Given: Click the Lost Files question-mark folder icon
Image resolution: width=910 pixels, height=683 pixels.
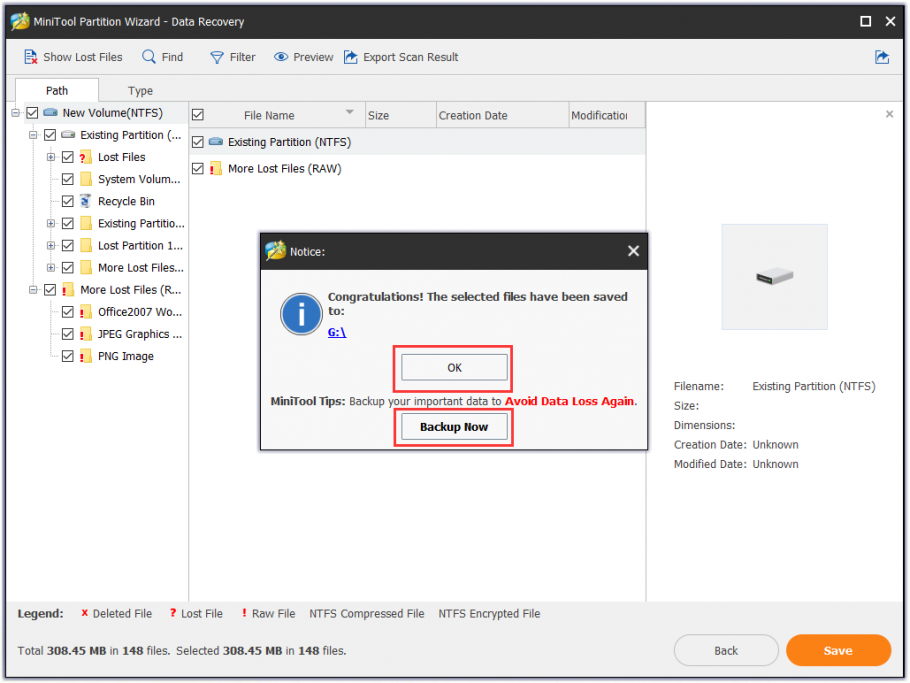Looking at the screenshot, I should pos(85,157).
